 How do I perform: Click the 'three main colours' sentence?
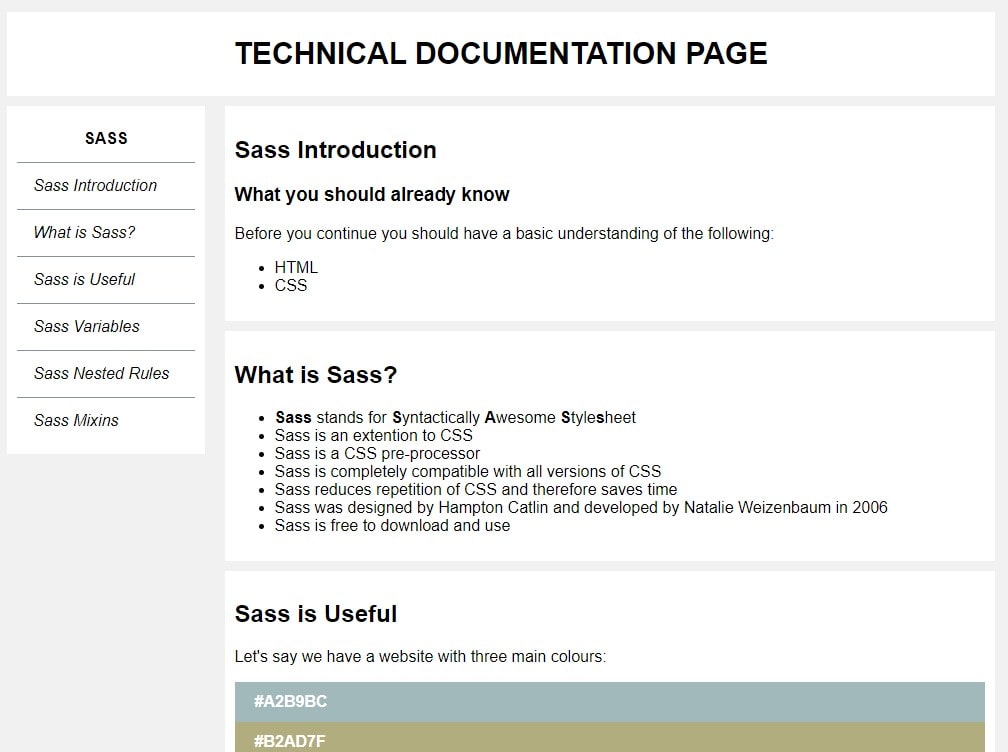point(420,656)
